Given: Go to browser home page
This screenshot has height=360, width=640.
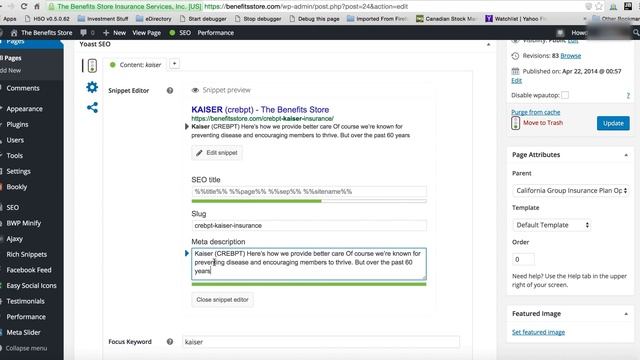Looking at the screenshot, I should [x=37, y=6].
